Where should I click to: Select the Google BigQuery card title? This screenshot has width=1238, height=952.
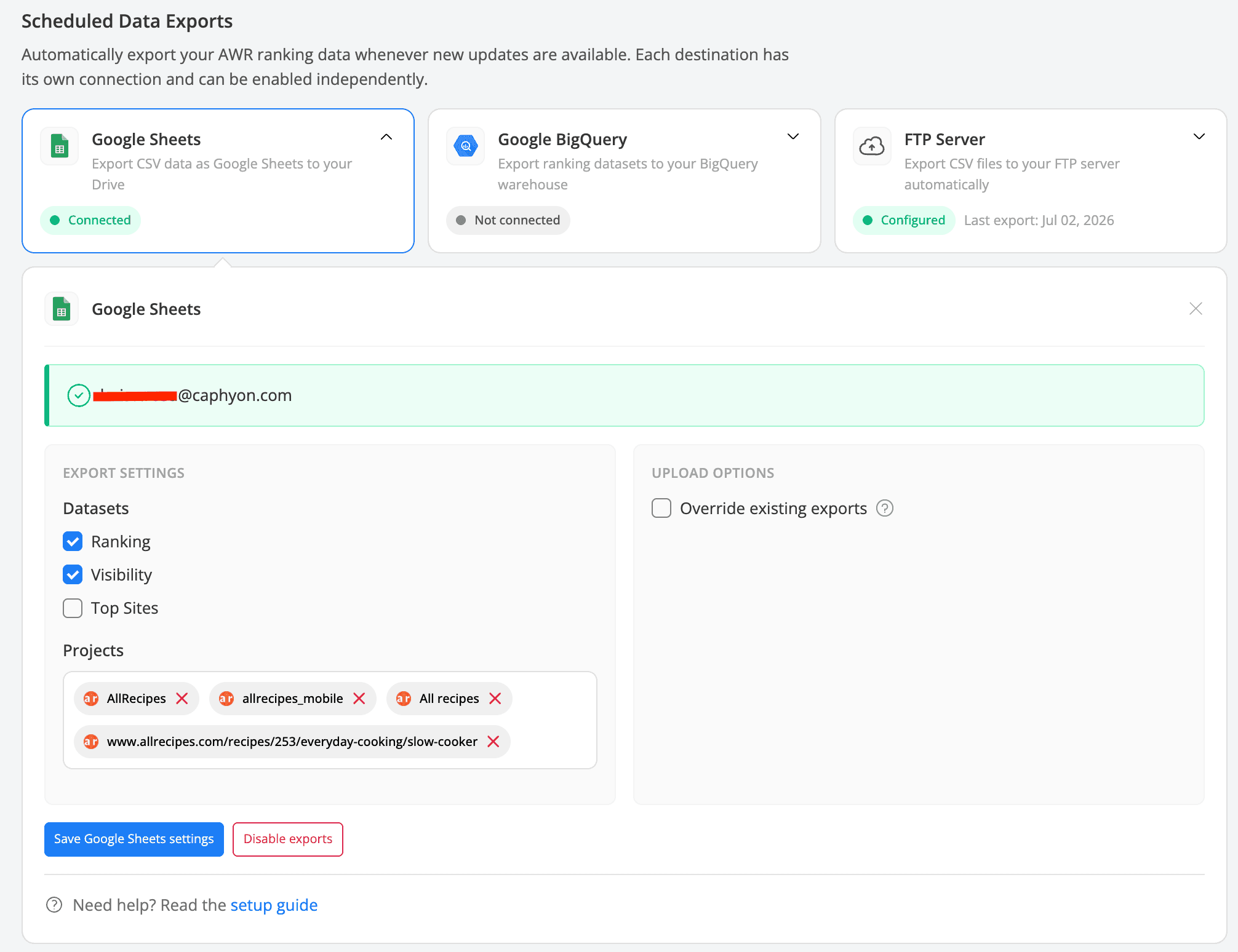pos(562,140)
